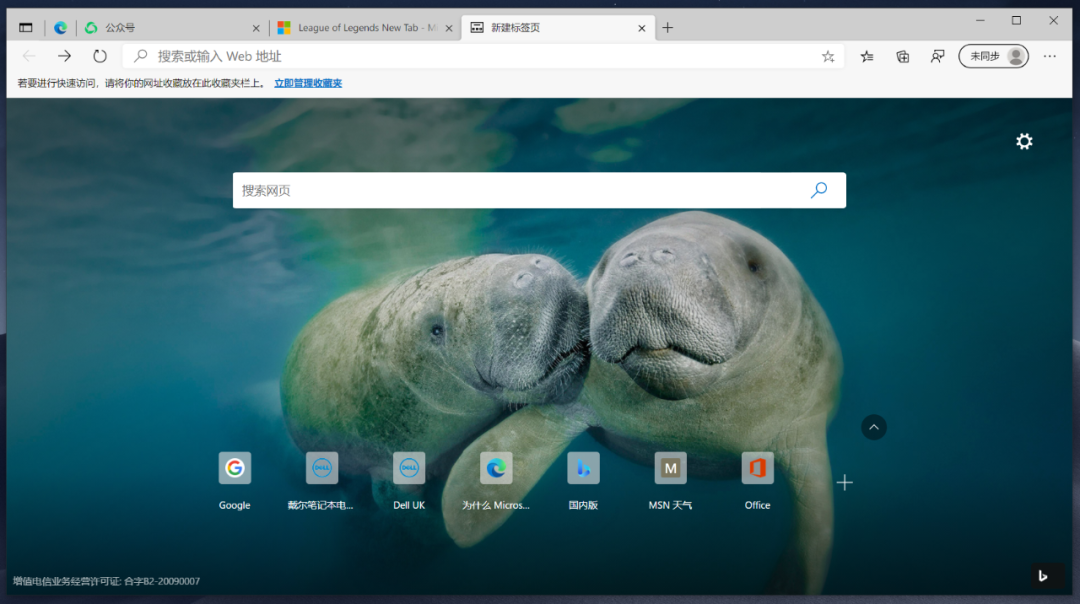Close the 新建标签页 tab
Screen dimensions: 1080x604
tap(642, 28)
